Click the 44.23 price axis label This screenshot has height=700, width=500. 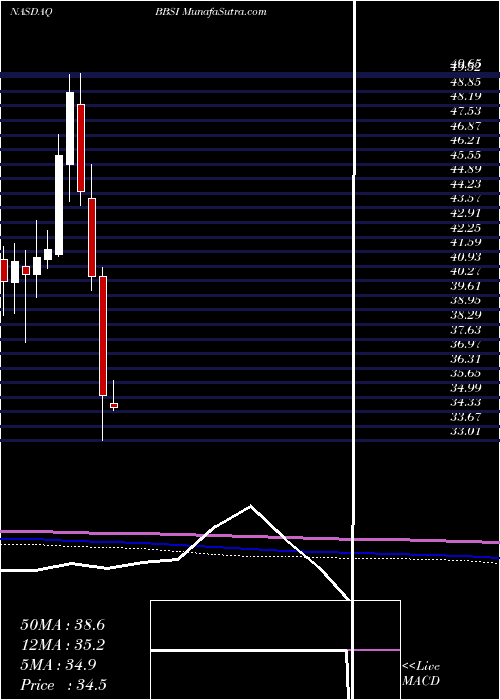point(465,184)
